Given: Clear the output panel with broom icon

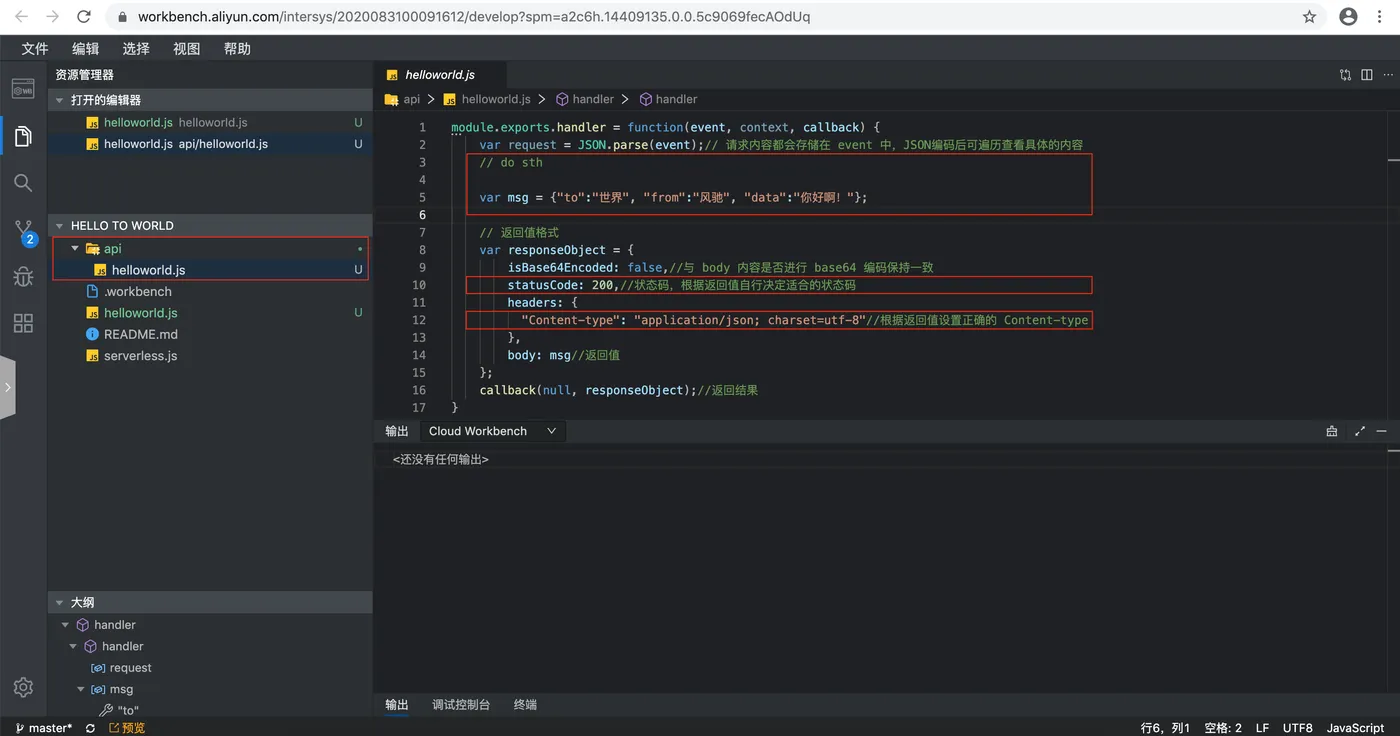Looking at the screenshot, I should [x=1332, y=431].
